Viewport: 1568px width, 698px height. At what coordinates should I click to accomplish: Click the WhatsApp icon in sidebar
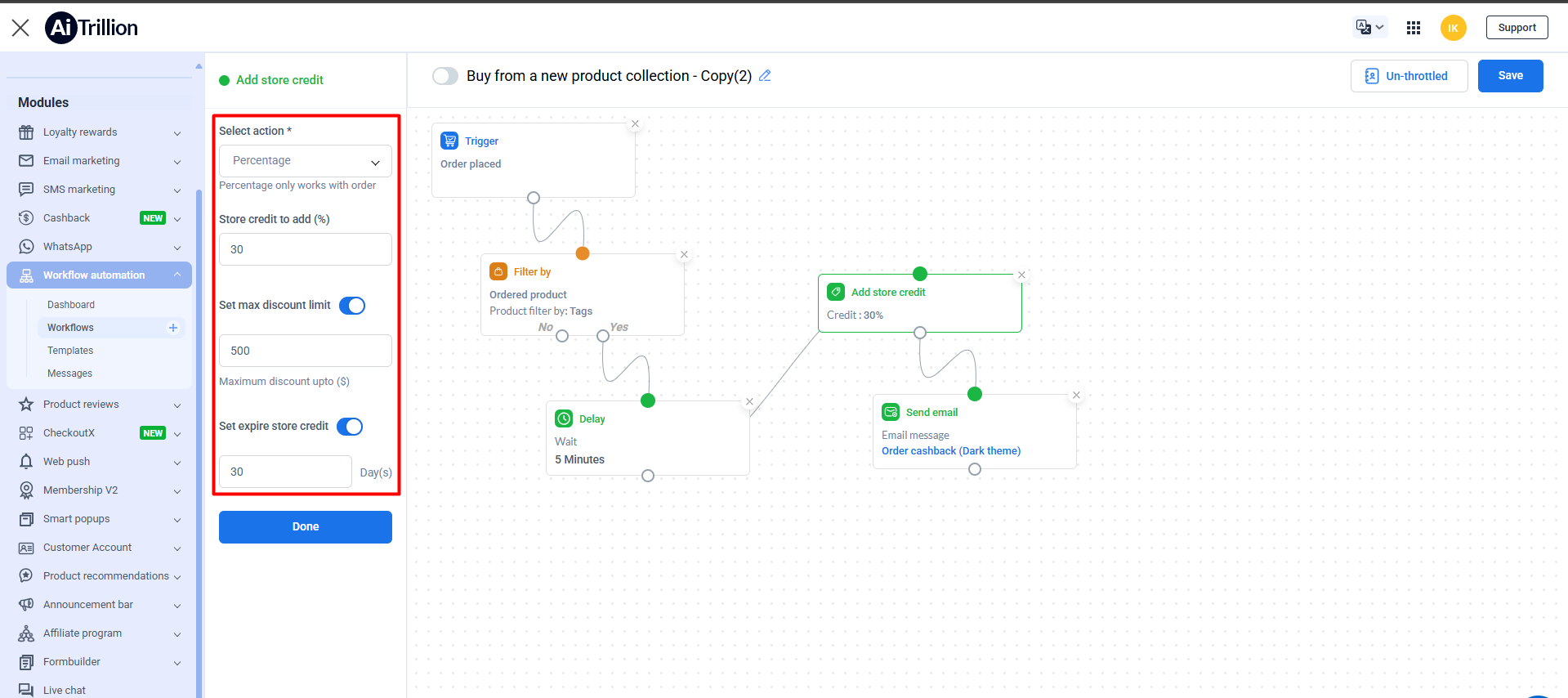26,247
